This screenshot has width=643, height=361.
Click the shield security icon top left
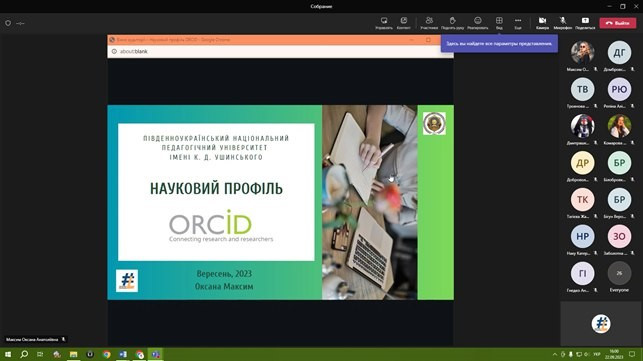tap(8, 23)
